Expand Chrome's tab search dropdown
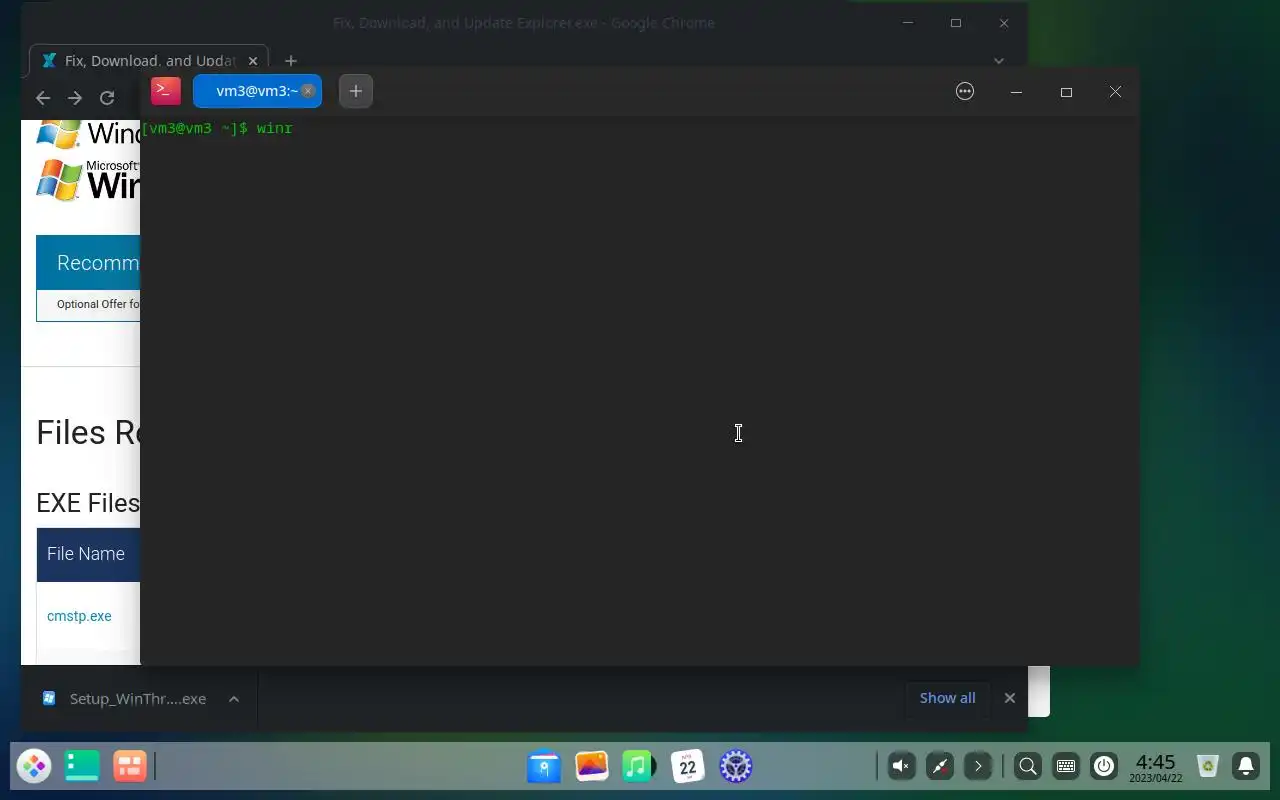 (x=998, y=61)
